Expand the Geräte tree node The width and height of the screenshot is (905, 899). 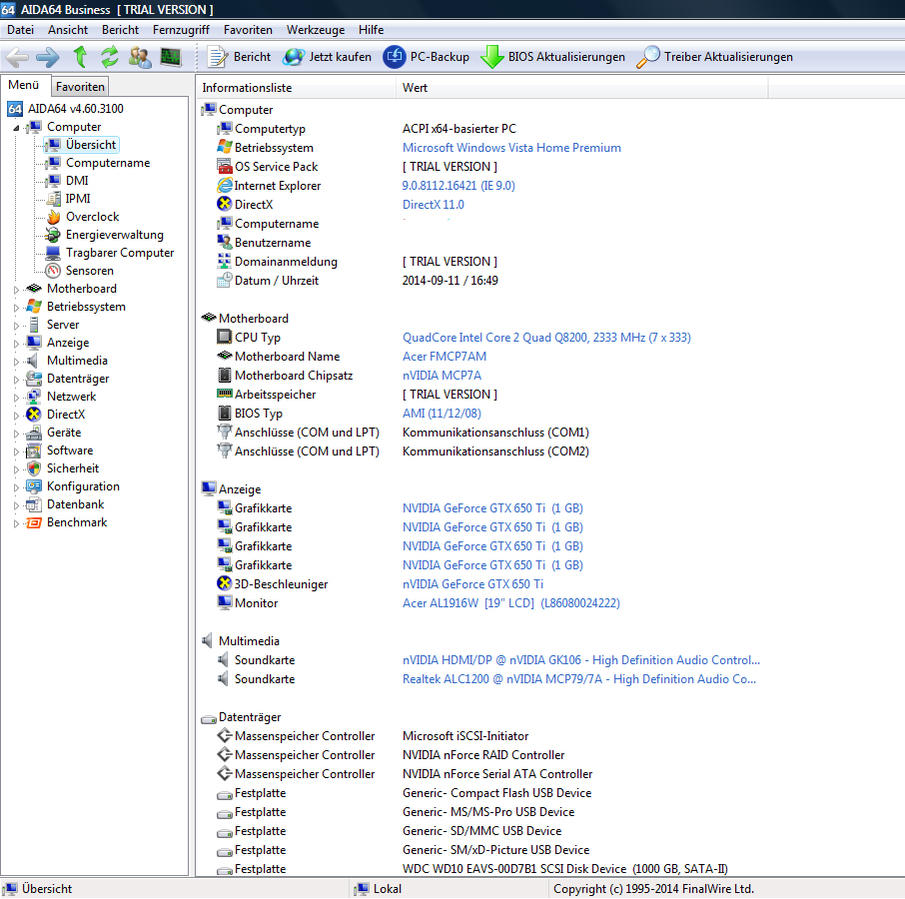coord(16,433)
